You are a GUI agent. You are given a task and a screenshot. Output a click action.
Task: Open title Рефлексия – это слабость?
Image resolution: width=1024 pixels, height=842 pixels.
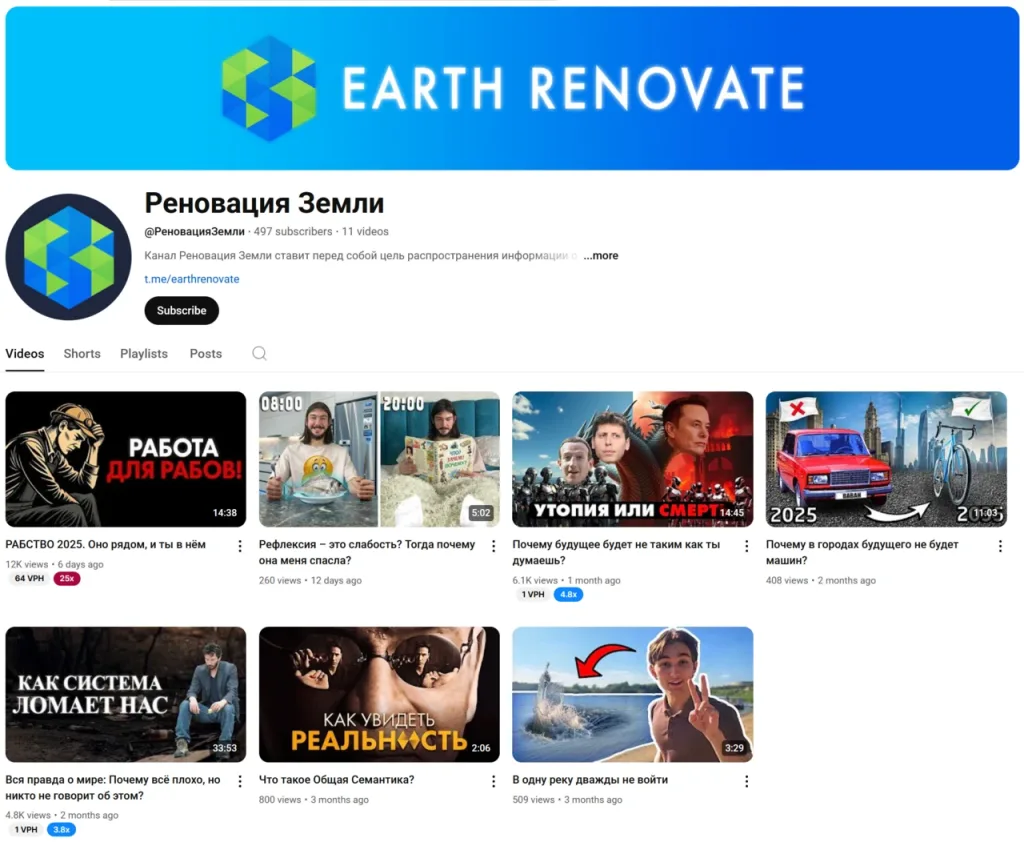[x=367, y=552]
